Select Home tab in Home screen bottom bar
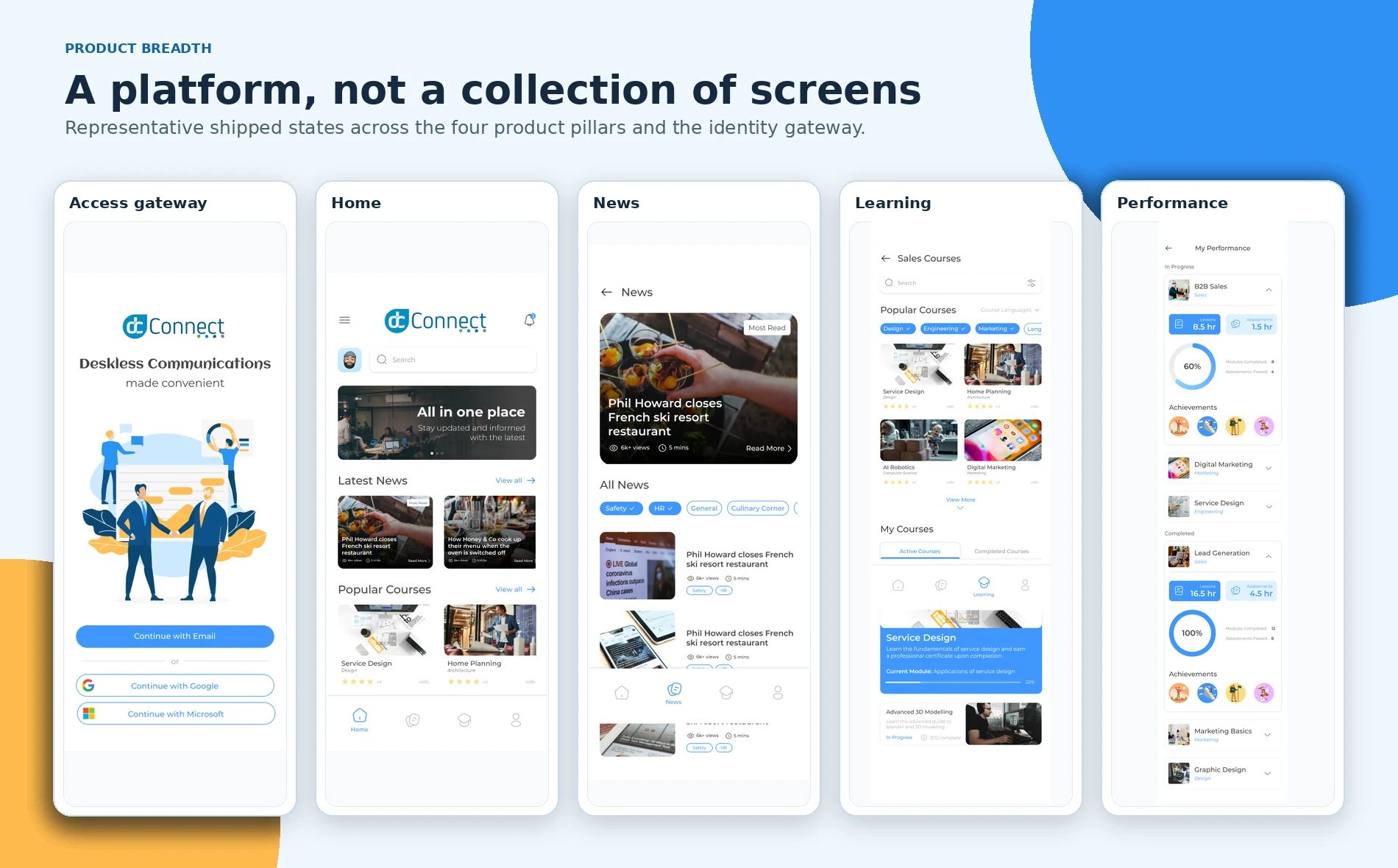Viewport: 1398px width, 868px height. coord(359,719)
